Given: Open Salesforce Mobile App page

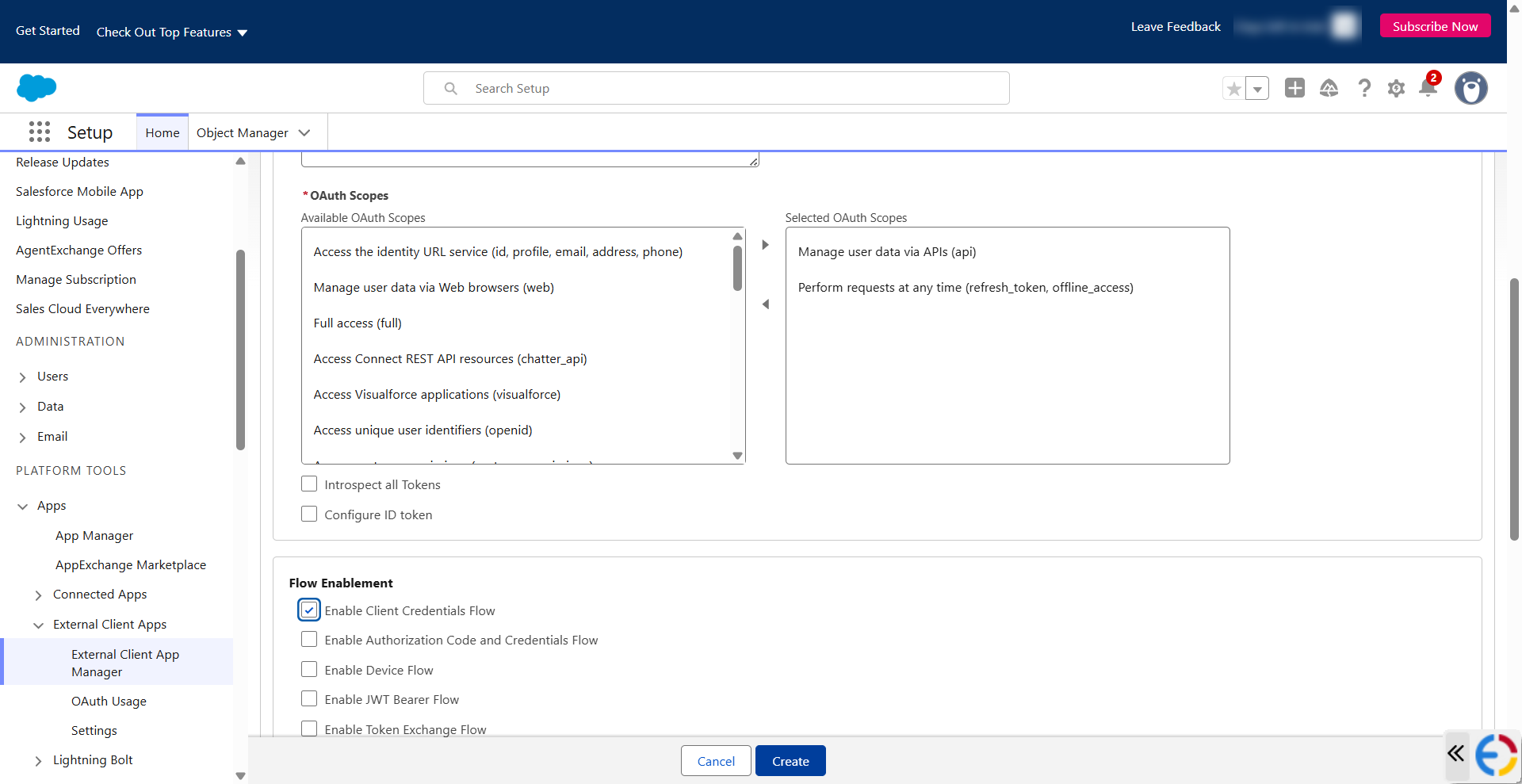Looking at the screenshot, I should pyautogui.click(x=79, y=192).
